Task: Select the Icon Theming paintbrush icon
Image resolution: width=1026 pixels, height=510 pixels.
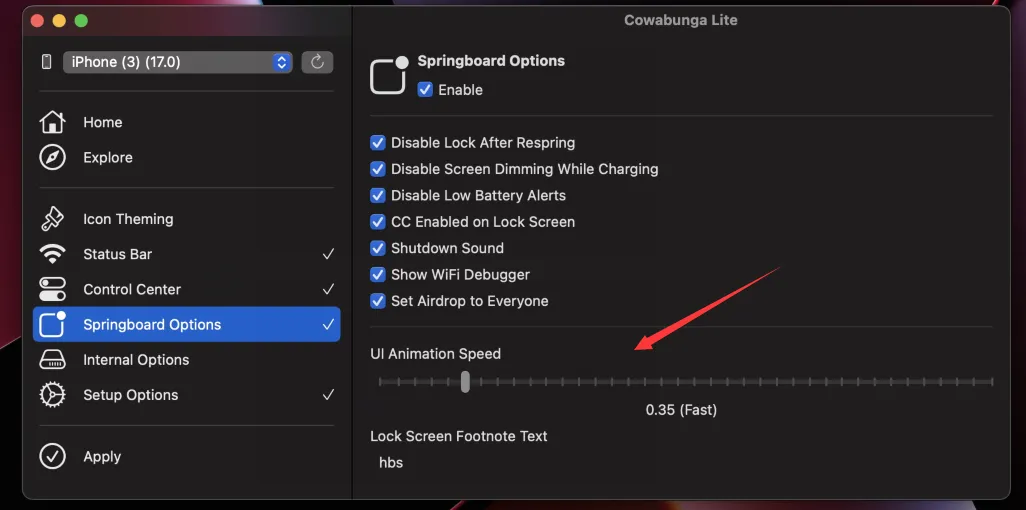Action: tap(52, 219)
